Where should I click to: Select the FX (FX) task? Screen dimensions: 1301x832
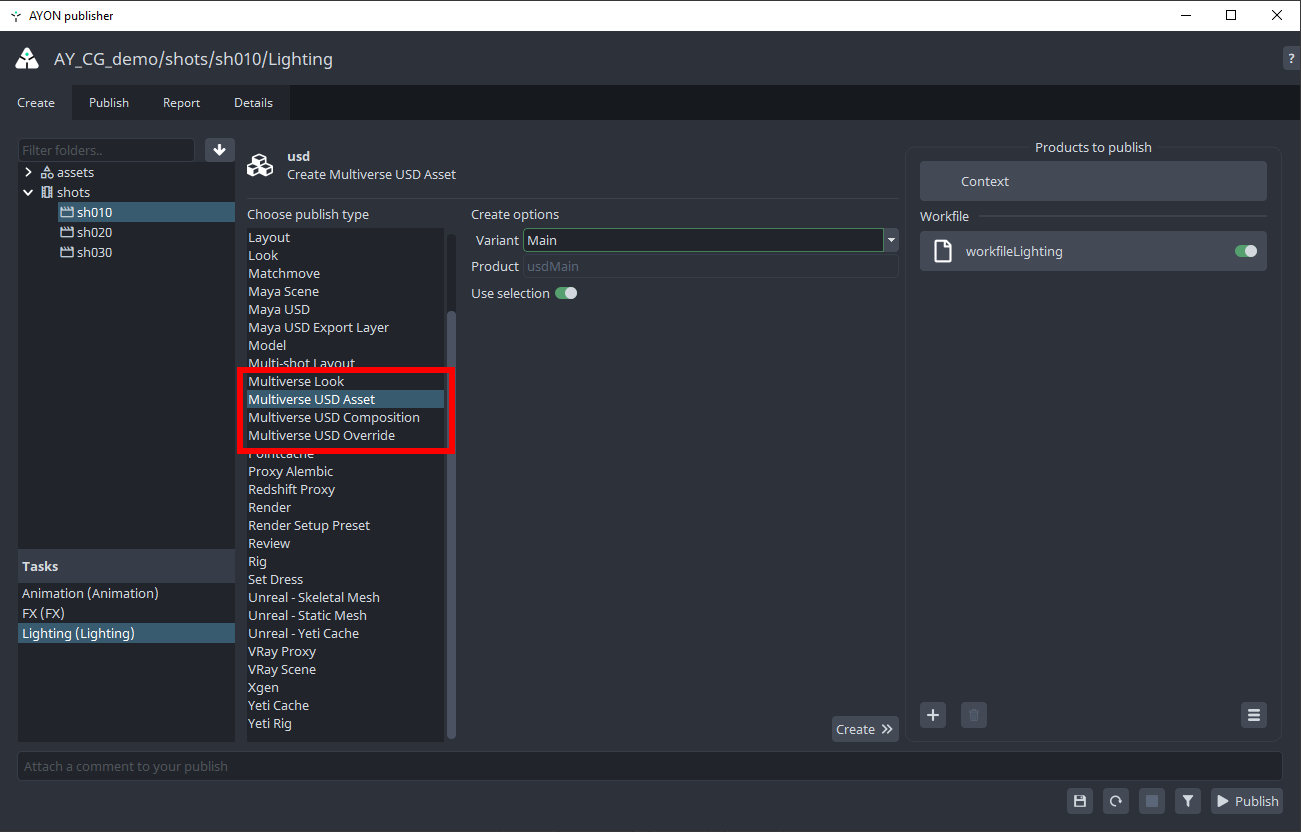(x=126, y=613)
